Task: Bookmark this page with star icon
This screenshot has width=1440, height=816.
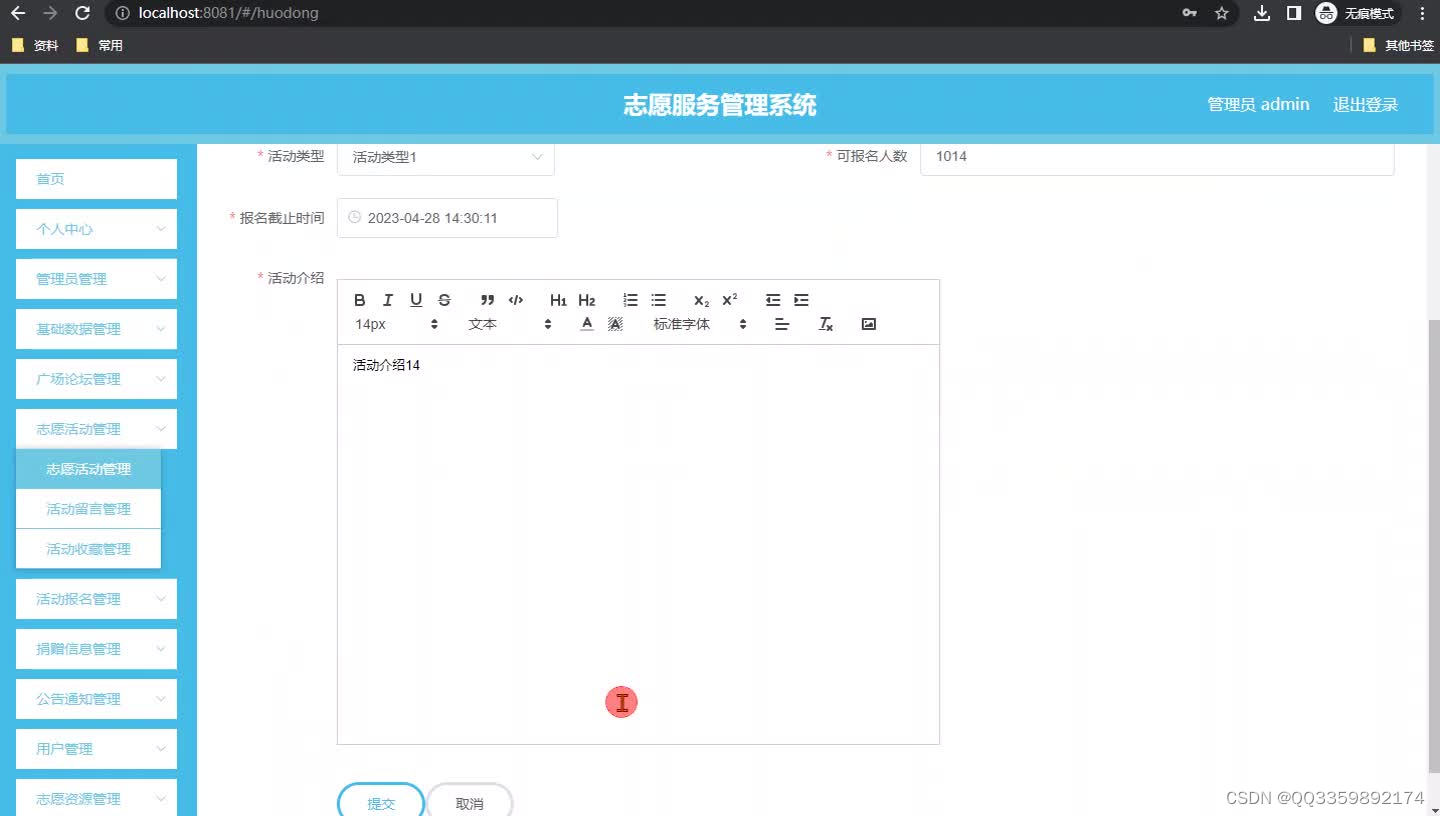Action: click(x=1221, y=13)
